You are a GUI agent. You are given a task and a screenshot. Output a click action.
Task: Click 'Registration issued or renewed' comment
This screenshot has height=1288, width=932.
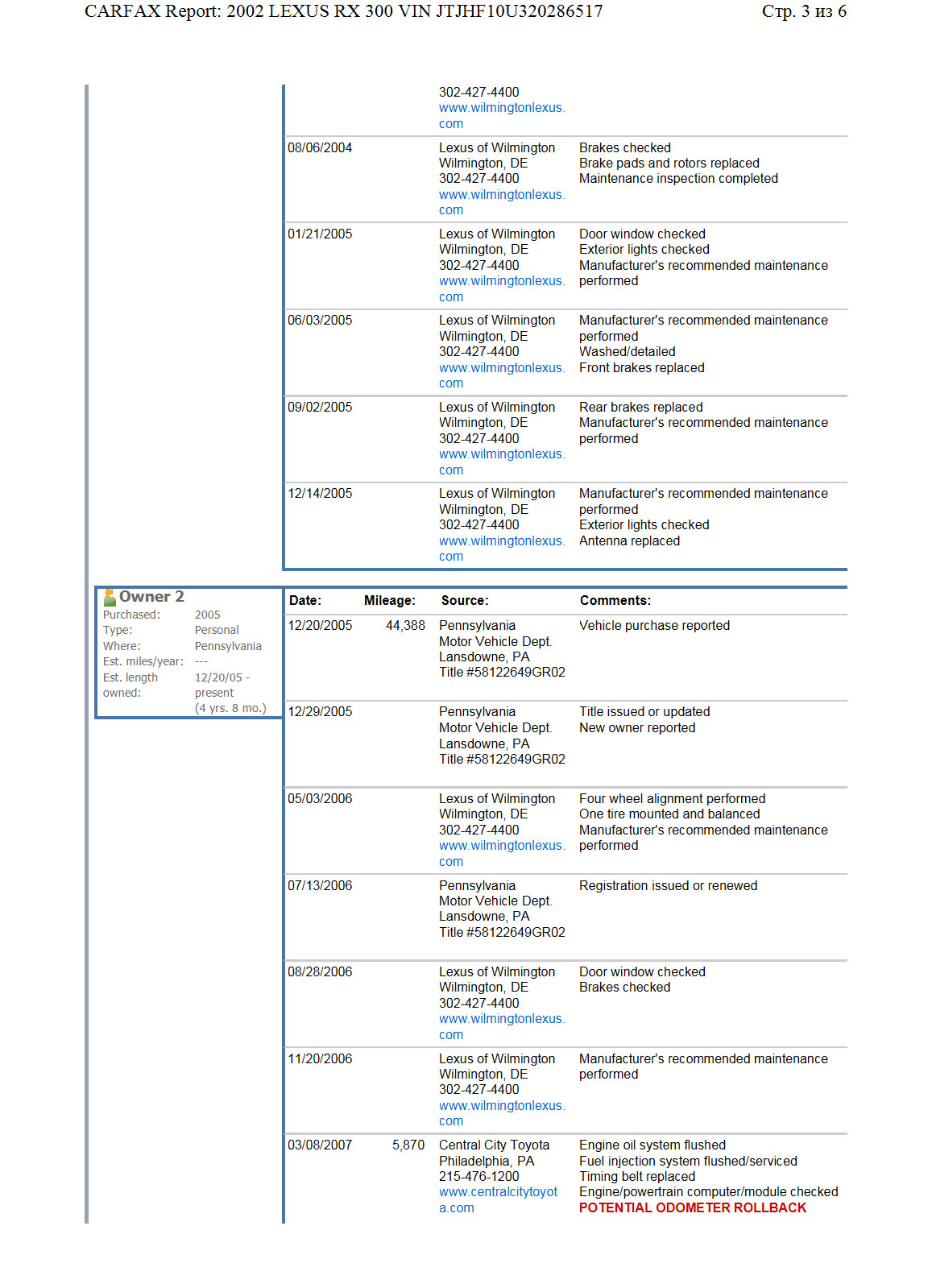668,886
